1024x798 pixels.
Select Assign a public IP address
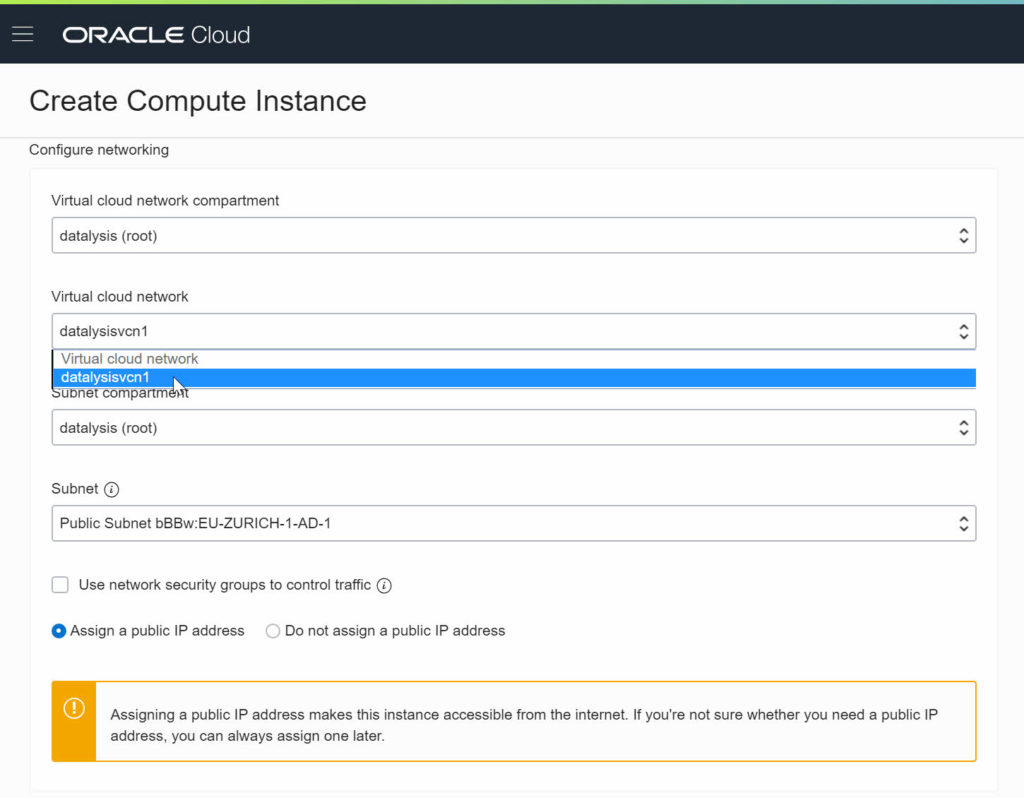pos(59,631)
